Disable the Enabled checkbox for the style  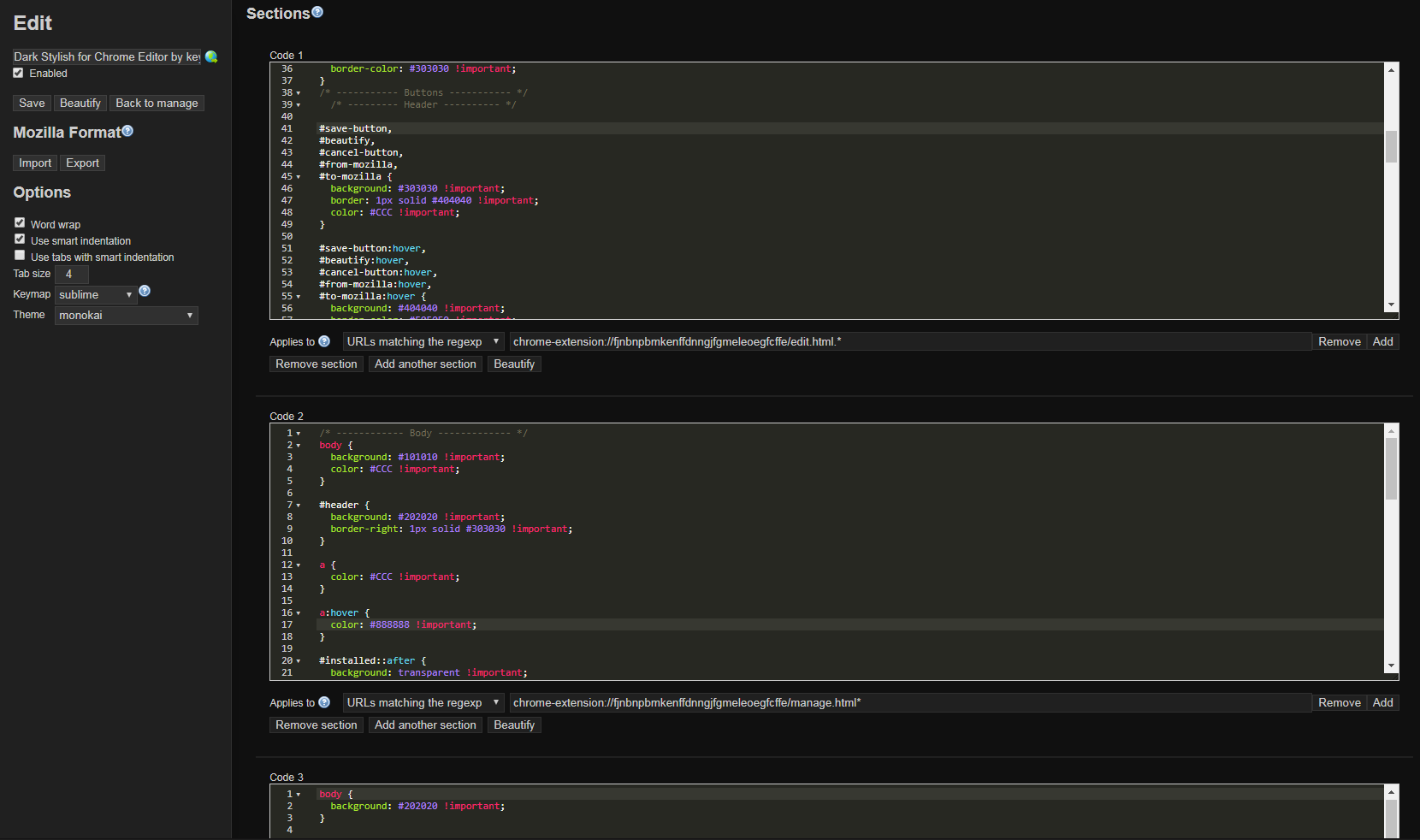tap(18, 73)
